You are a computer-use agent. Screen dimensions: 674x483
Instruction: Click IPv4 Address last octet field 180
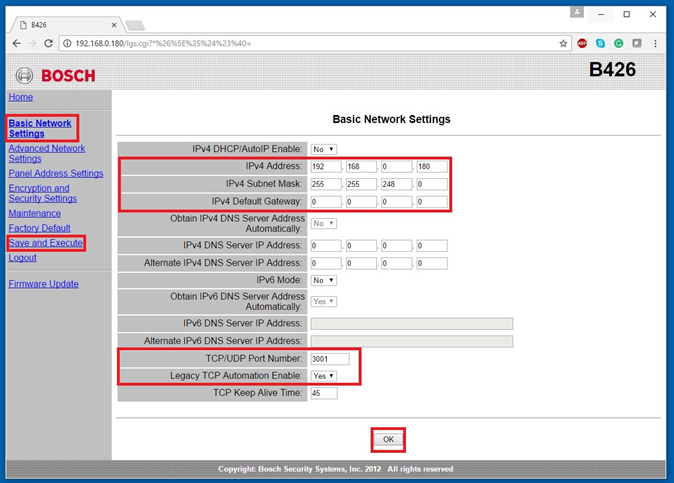tap(432, 166)
